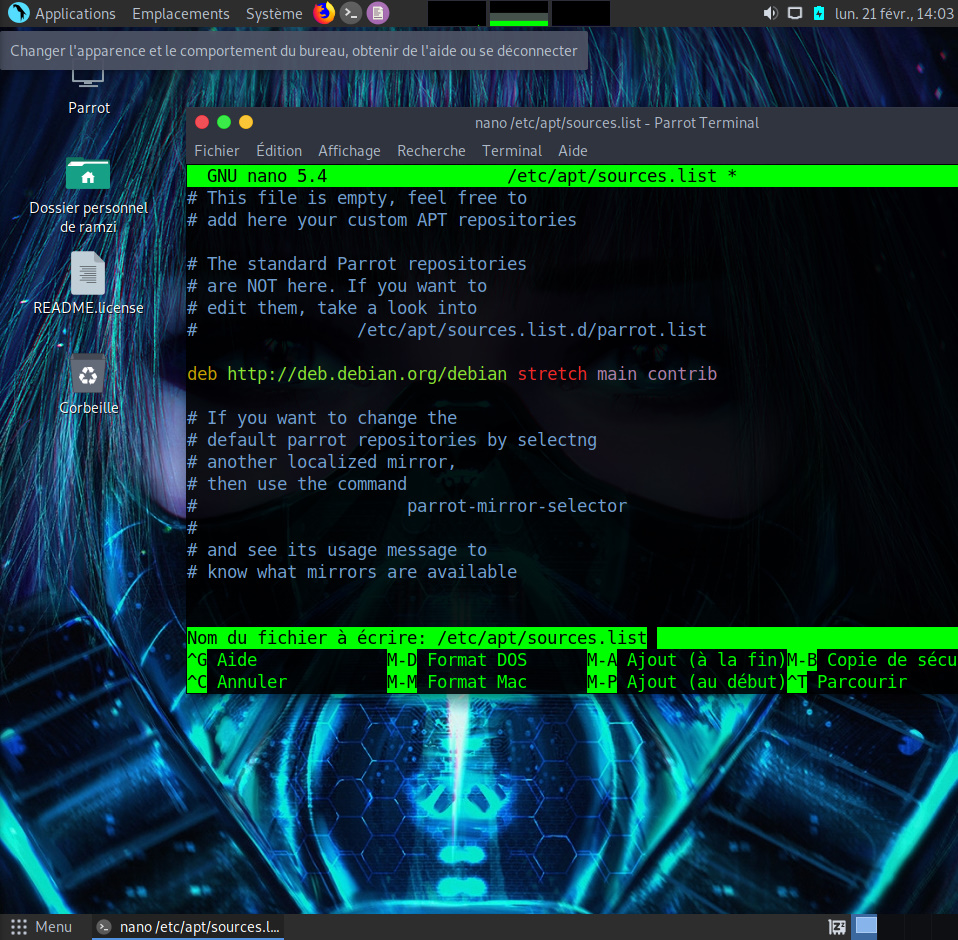
Task: Click the M-M Format Mac shortcut
Action: (x=457, y=682)
